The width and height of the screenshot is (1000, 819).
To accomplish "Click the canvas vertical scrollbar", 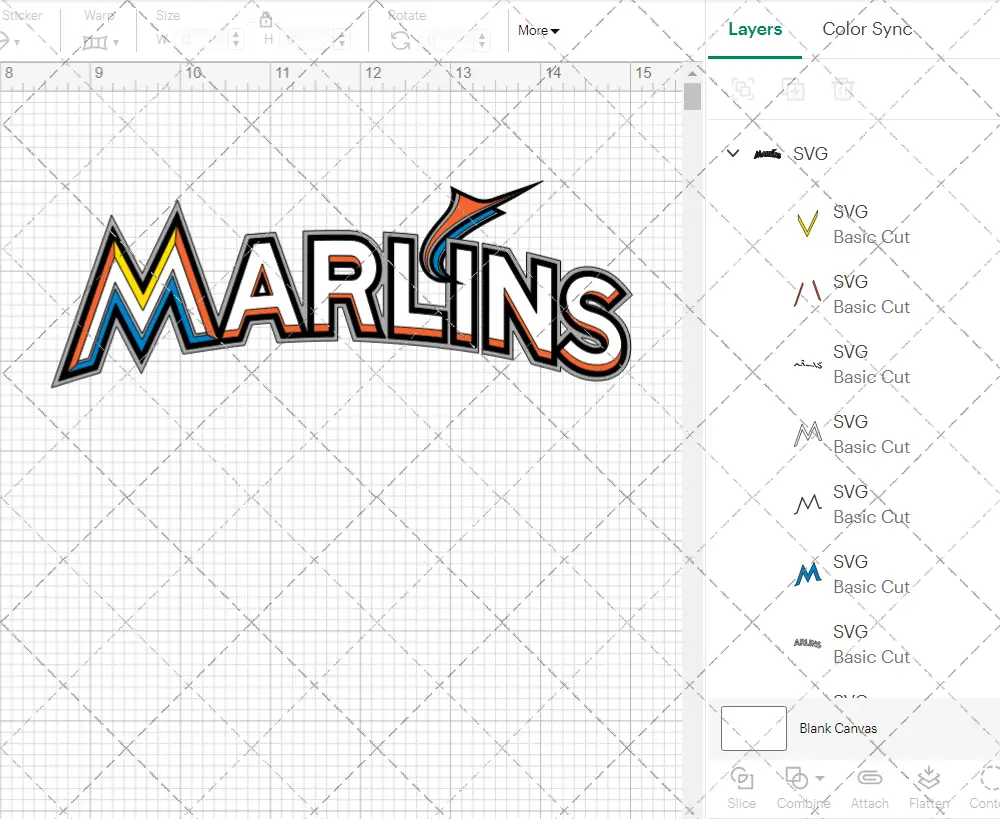I will [692, 97].
